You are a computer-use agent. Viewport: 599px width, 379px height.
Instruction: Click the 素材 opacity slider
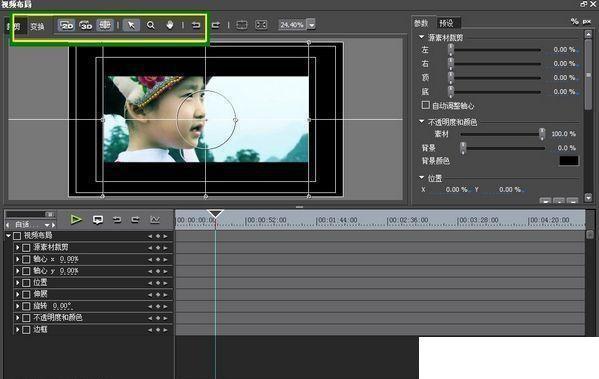(x=502, y=134)
